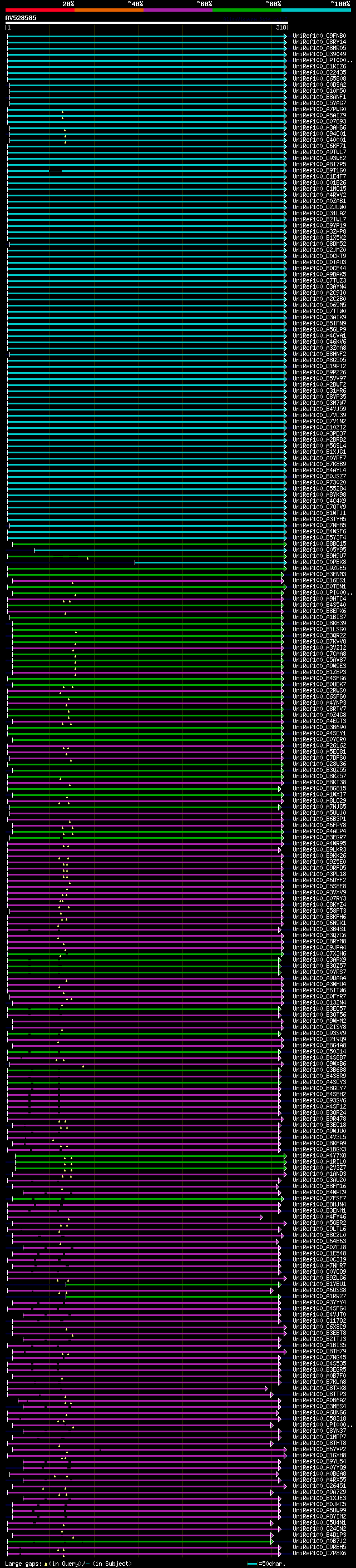Click label UniRef100_A9A729
This screenshot has width=356, height=1568.
click(x=319, y=1492)
